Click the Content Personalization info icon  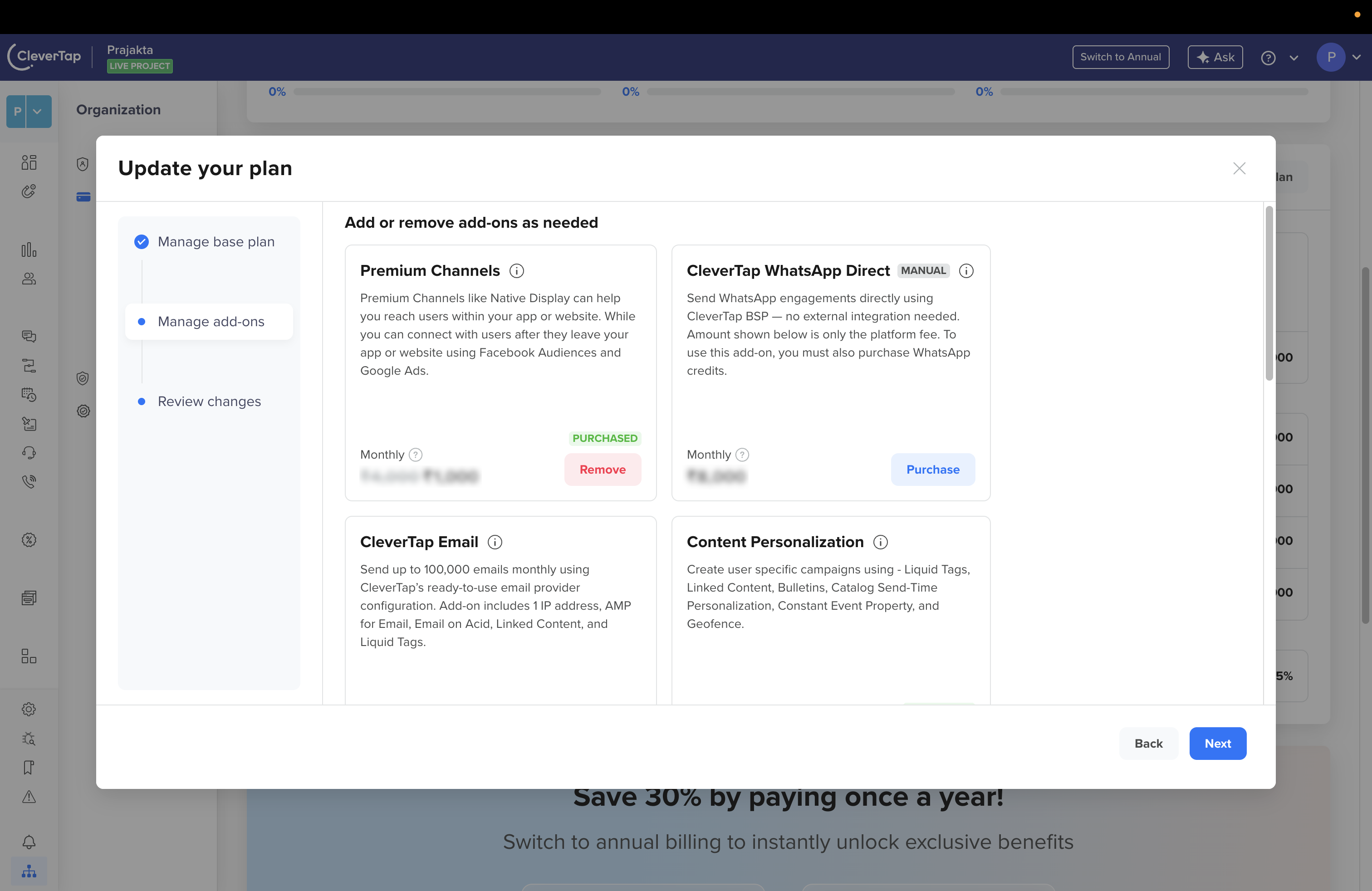tap(880, 542)
